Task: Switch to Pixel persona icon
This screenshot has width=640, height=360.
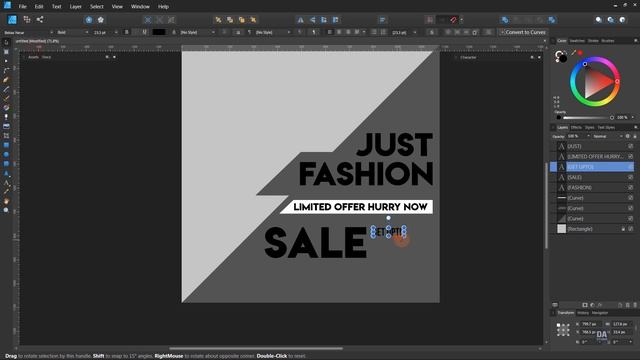Action: (27, 20)
